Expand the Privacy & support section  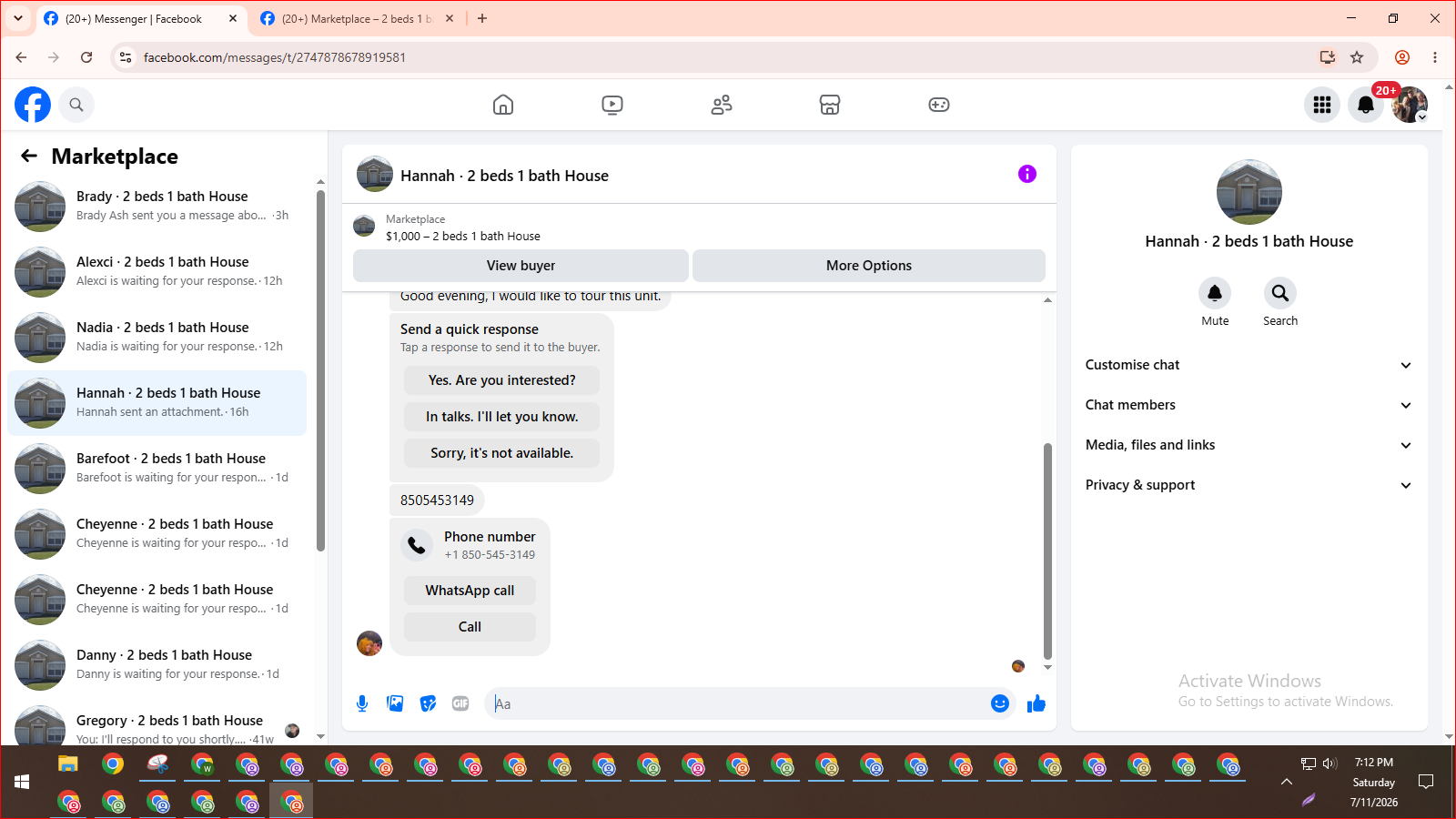pos(1249,485)
